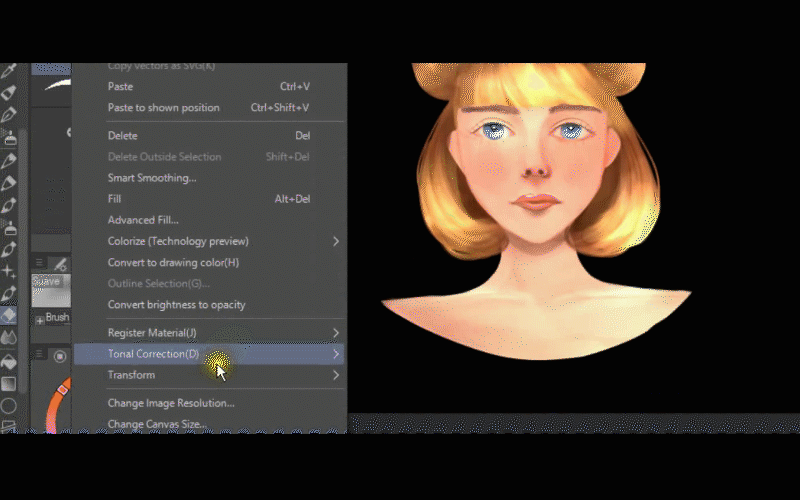Select Convert brightness to opacity

[176, 305]
